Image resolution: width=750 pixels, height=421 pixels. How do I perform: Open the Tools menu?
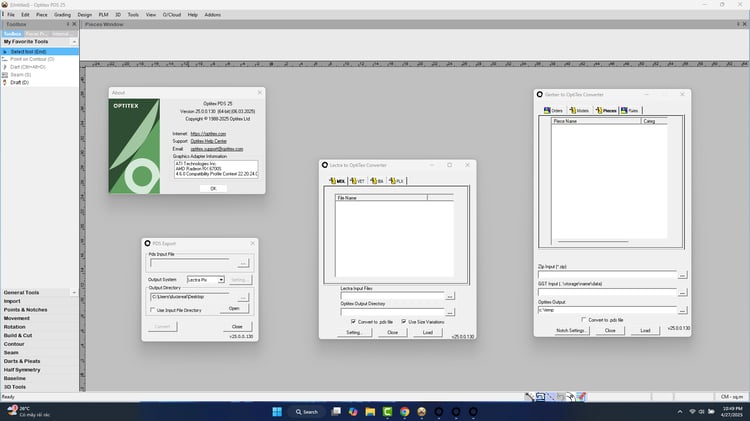click(x=133, y=15)
